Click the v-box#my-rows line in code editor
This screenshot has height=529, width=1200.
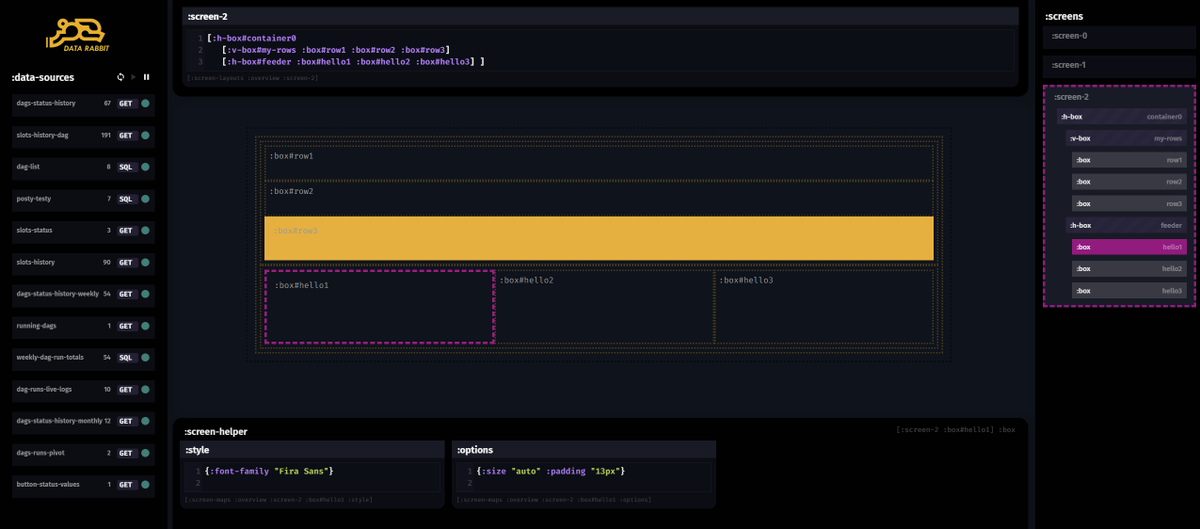point(335,50)
